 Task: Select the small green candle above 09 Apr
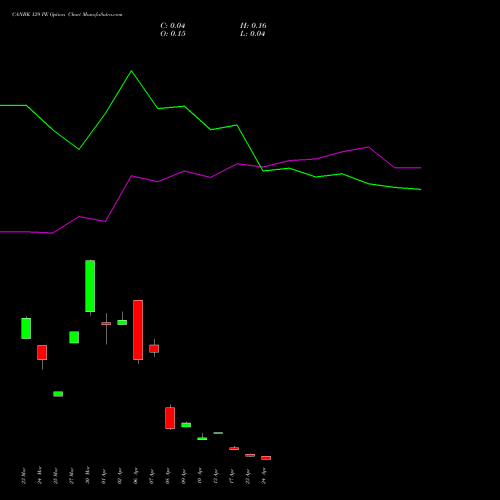tap(186, 425)
